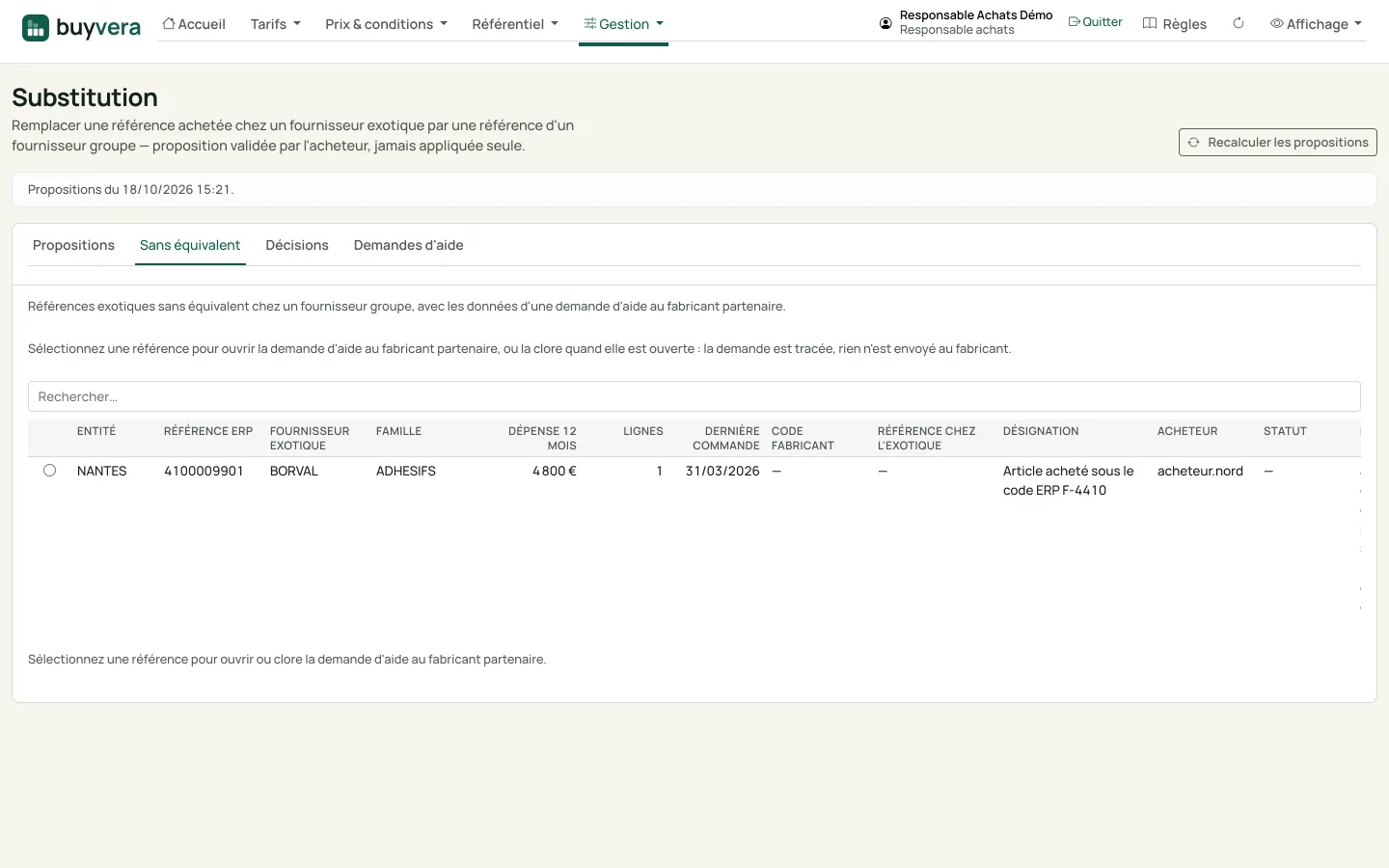Select the Sans équivalent tab
The height and width of the screenshot is (868, 1389).
point(190,245)
